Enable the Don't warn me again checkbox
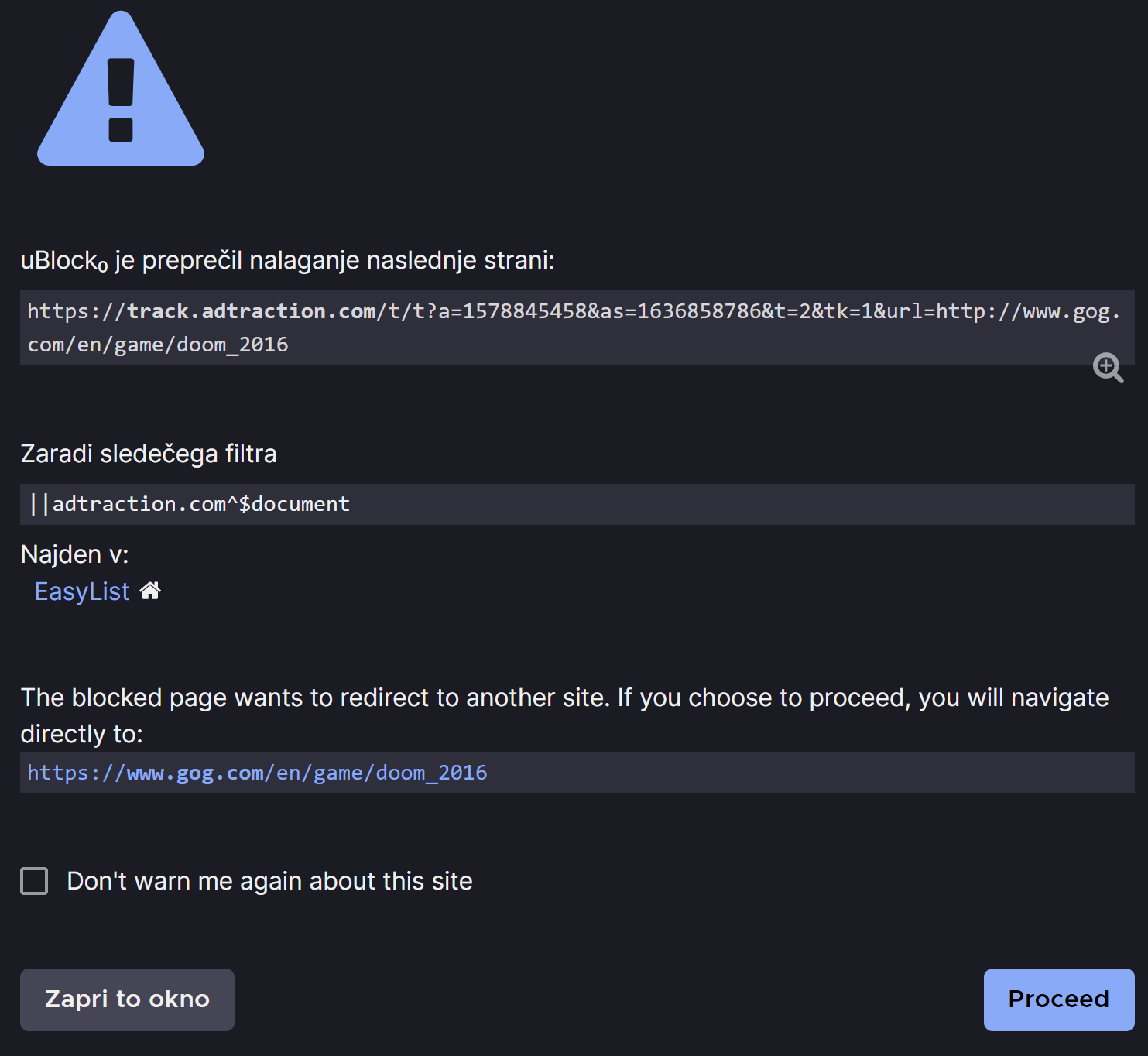Viewport: 1148px width, 1056px height. [34, 881]
